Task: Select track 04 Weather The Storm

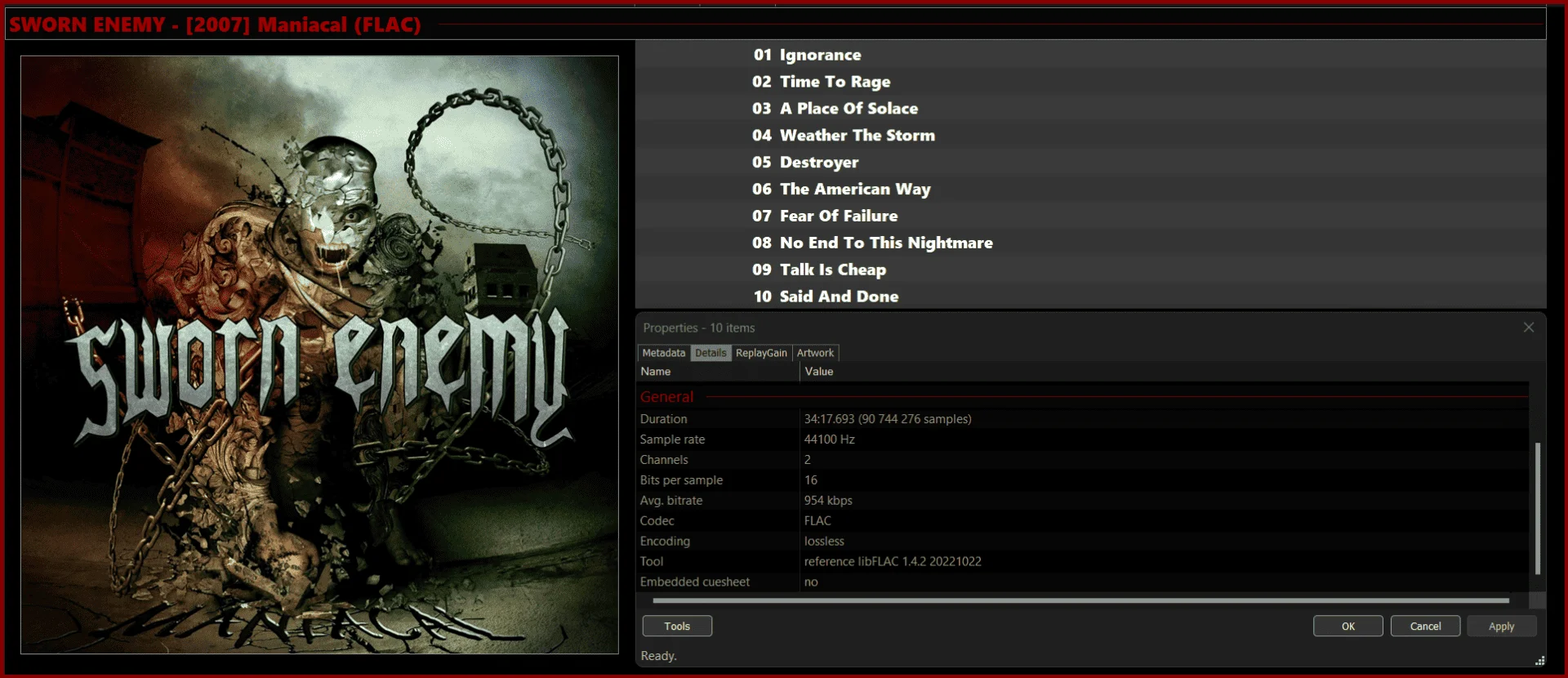Action: tap(1090, 136)
